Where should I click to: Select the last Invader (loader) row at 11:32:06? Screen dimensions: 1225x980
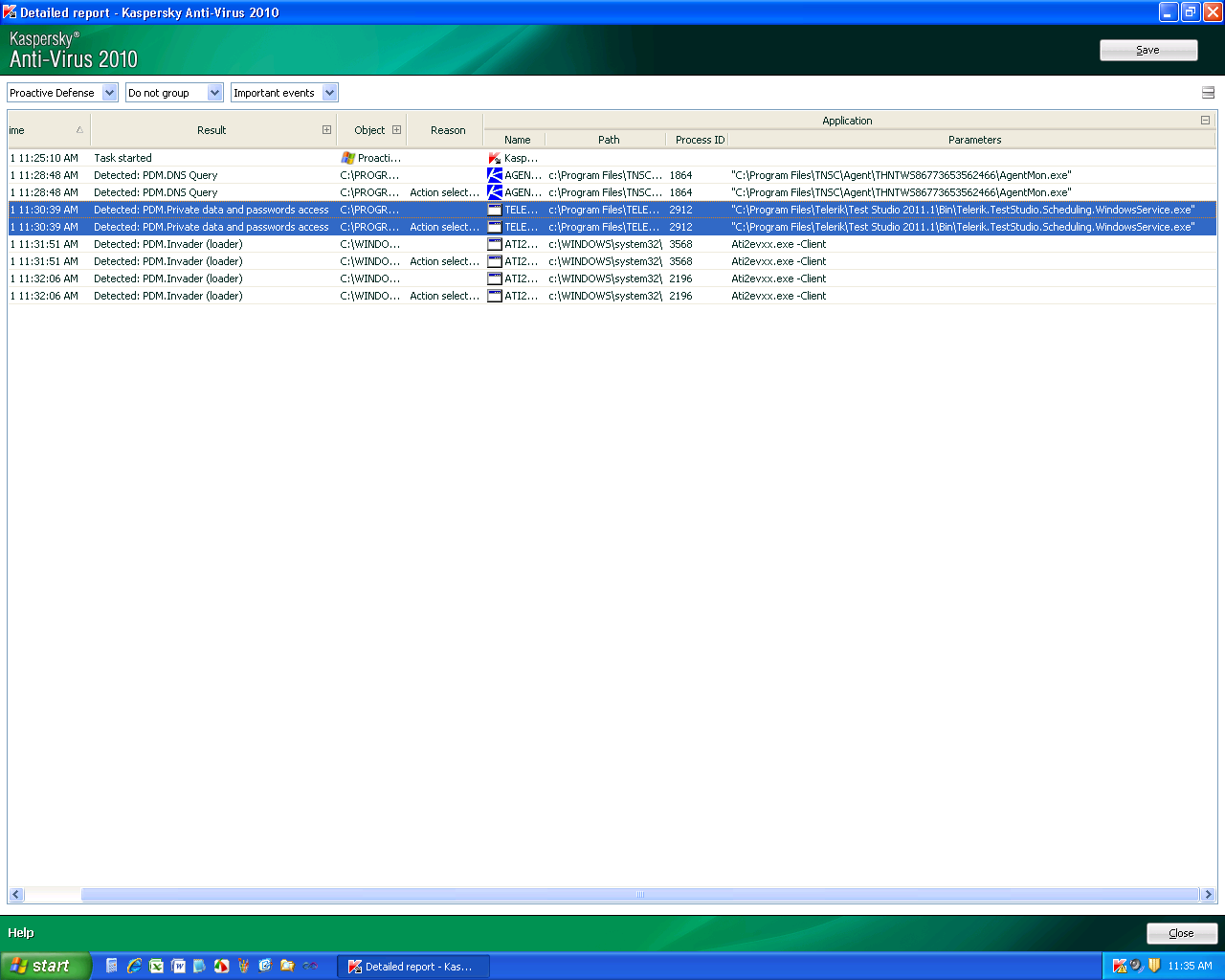point(612,296)
